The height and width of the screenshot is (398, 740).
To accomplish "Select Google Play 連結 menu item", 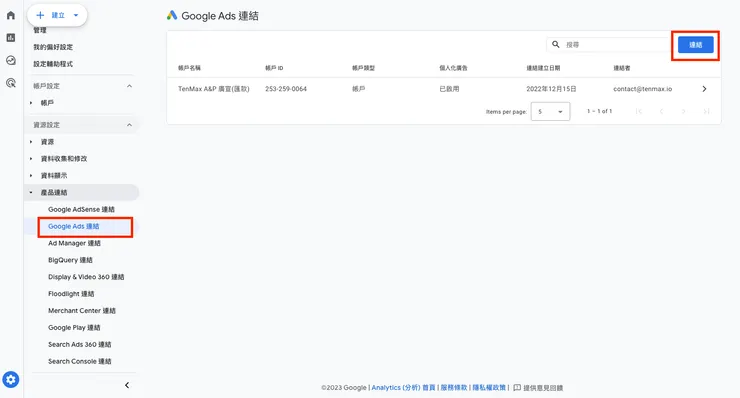I will pos(74,328).
